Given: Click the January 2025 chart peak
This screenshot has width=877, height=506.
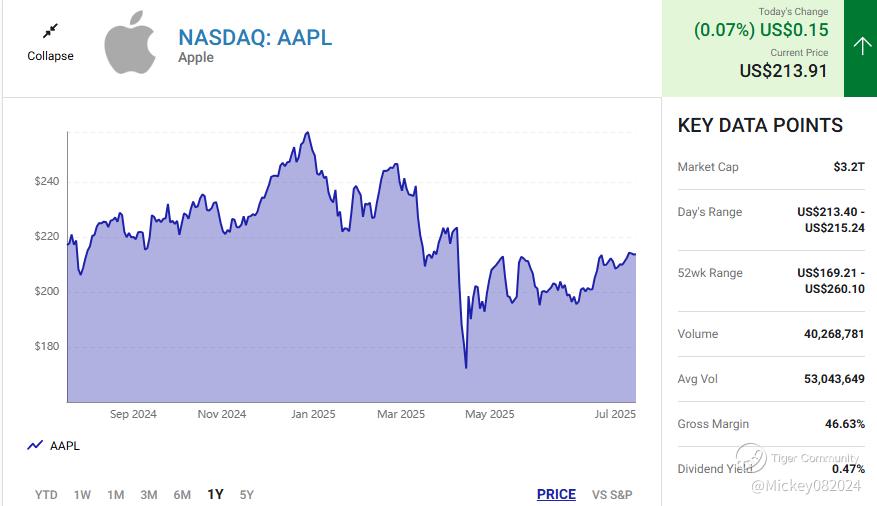Looking at the screenshot, I should [x=306, y=133].
